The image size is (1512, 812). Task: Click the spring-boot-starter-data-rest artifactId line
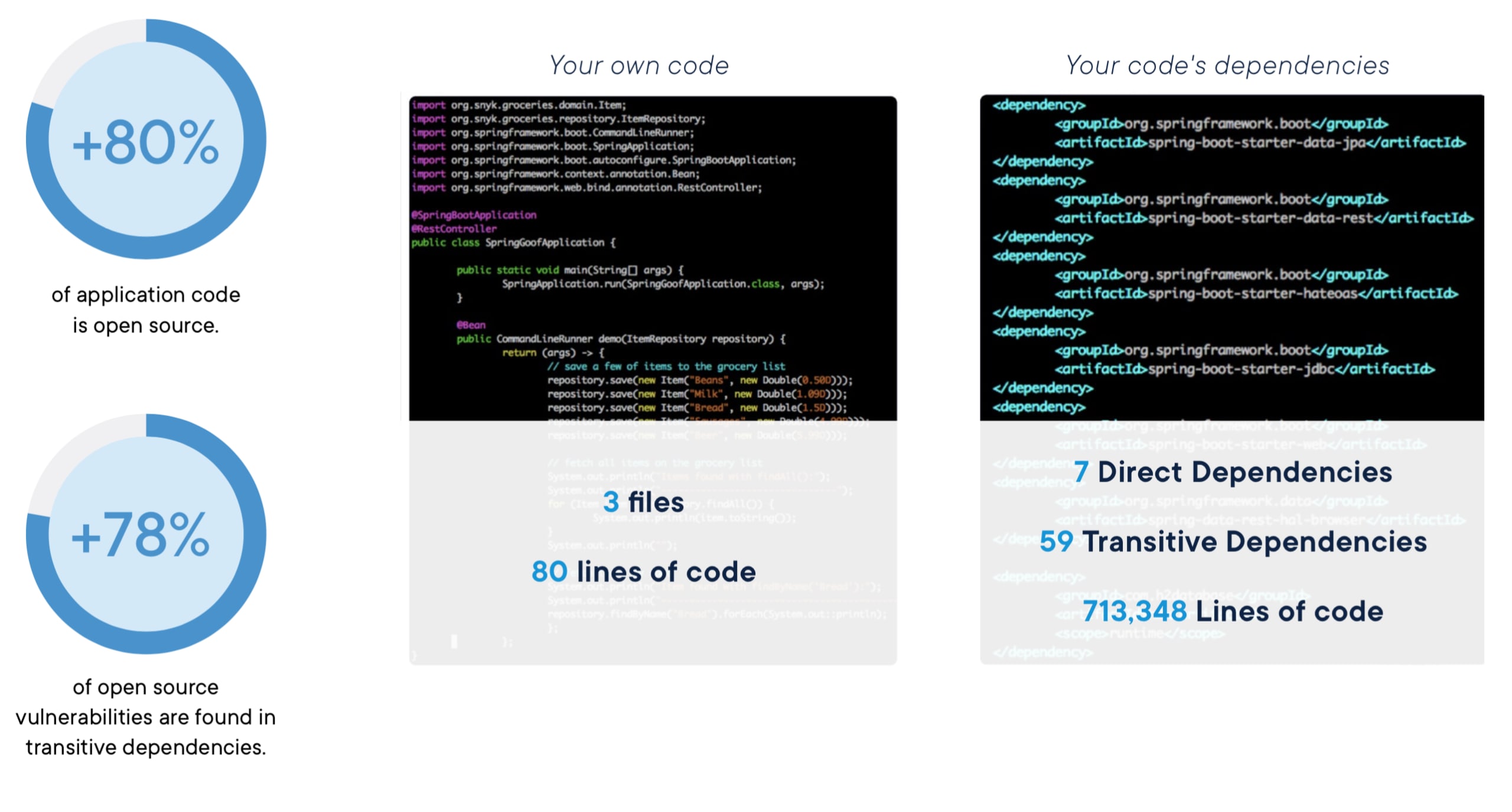(x=1264, y=218)
